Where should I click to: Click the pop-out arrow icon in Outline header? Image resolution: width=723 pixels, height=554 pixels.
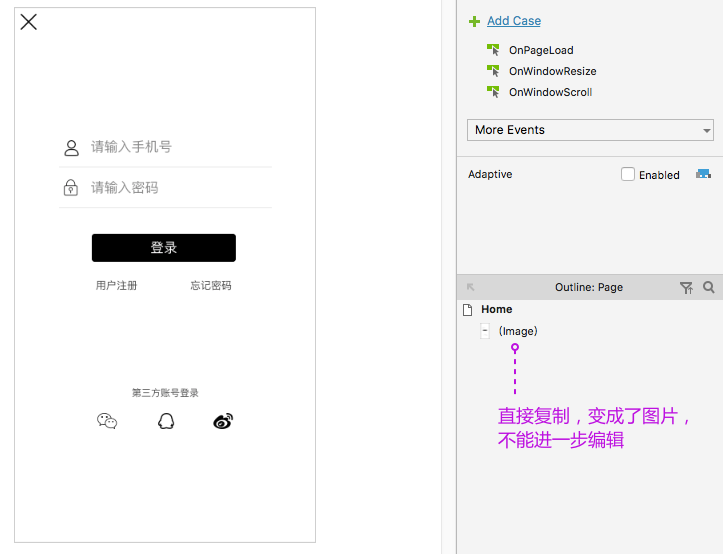470,287
